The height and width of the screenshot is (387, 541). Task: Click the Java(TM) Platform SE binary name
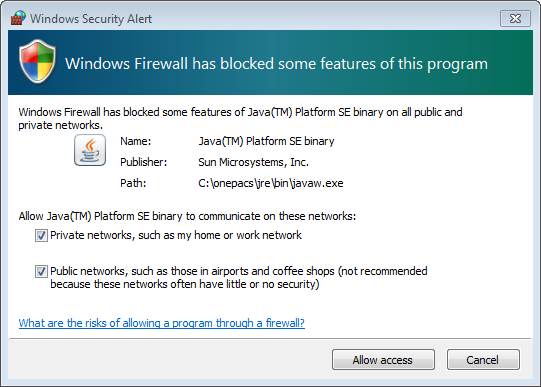tap(266, 141)
